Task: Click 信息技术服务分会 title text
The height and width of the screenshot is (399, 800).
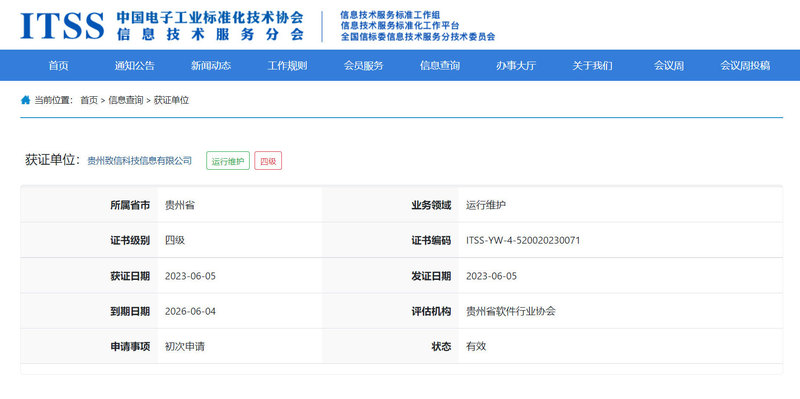Action: tap(210, 34)
